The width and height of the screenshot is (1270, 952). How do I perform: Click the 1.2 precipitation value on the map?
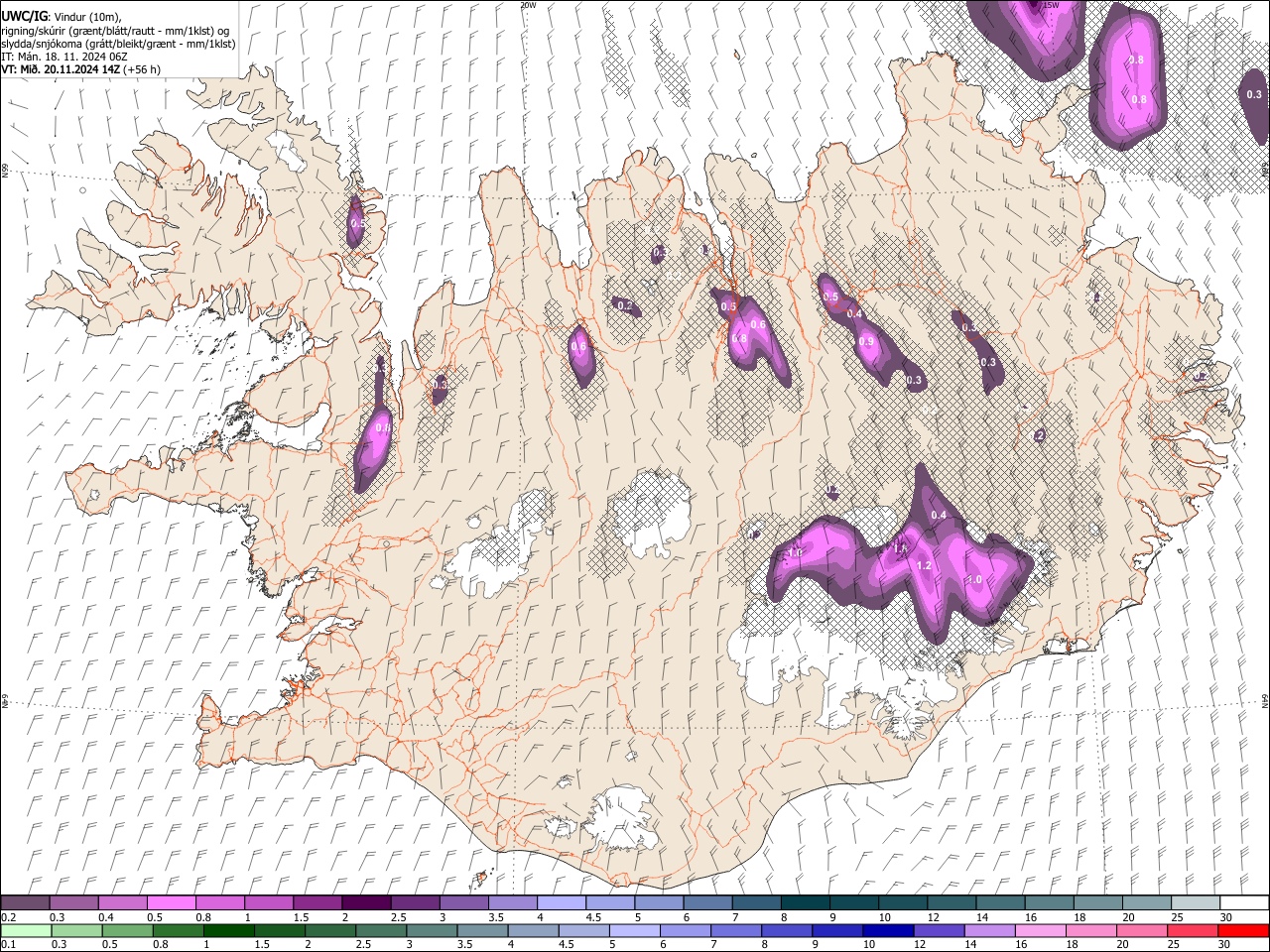(x=924, y=565)
